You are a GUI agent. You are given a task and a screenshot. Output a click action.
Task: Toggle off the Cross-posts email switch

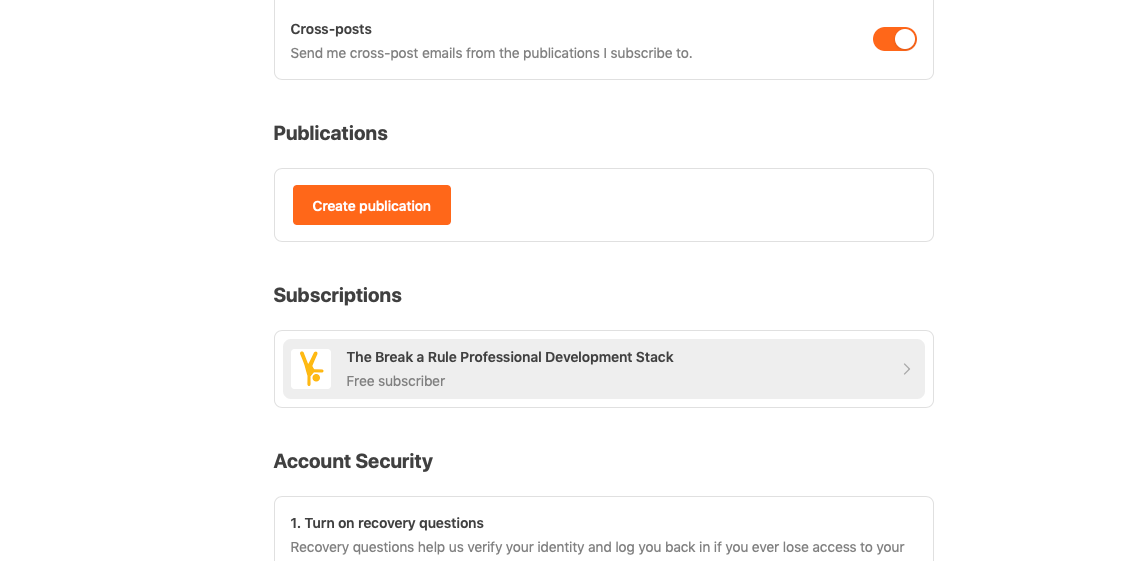[894, 39]
